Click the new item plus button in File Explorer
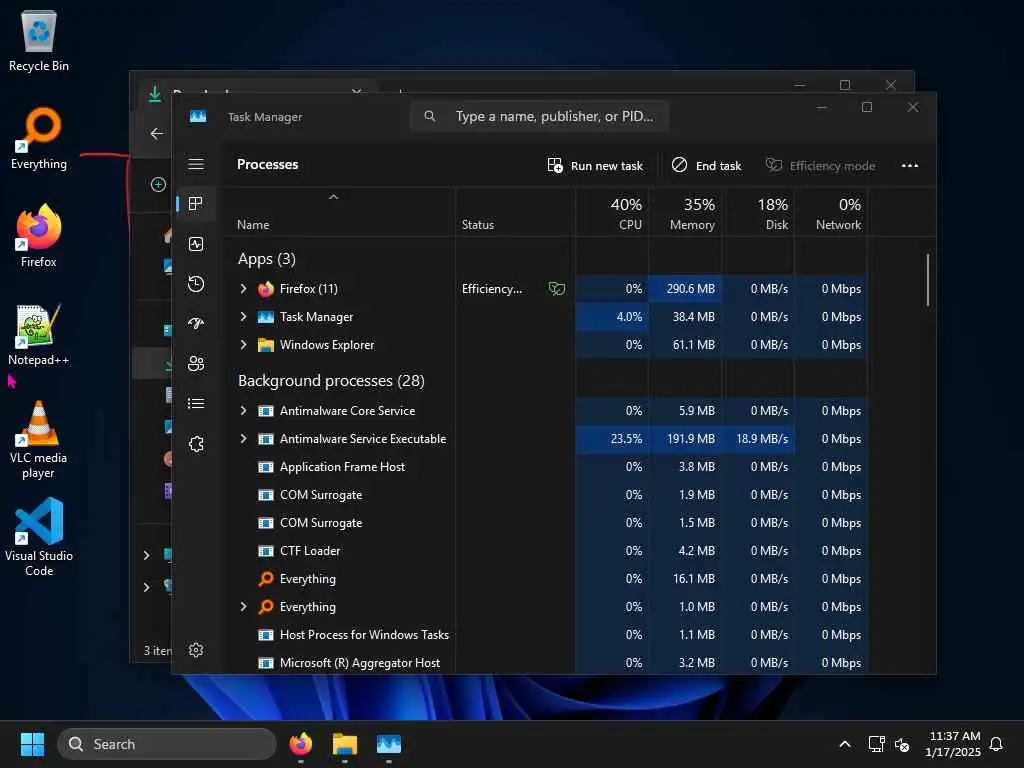Viewport: 1024px width, 768px height. pos(158,185)
